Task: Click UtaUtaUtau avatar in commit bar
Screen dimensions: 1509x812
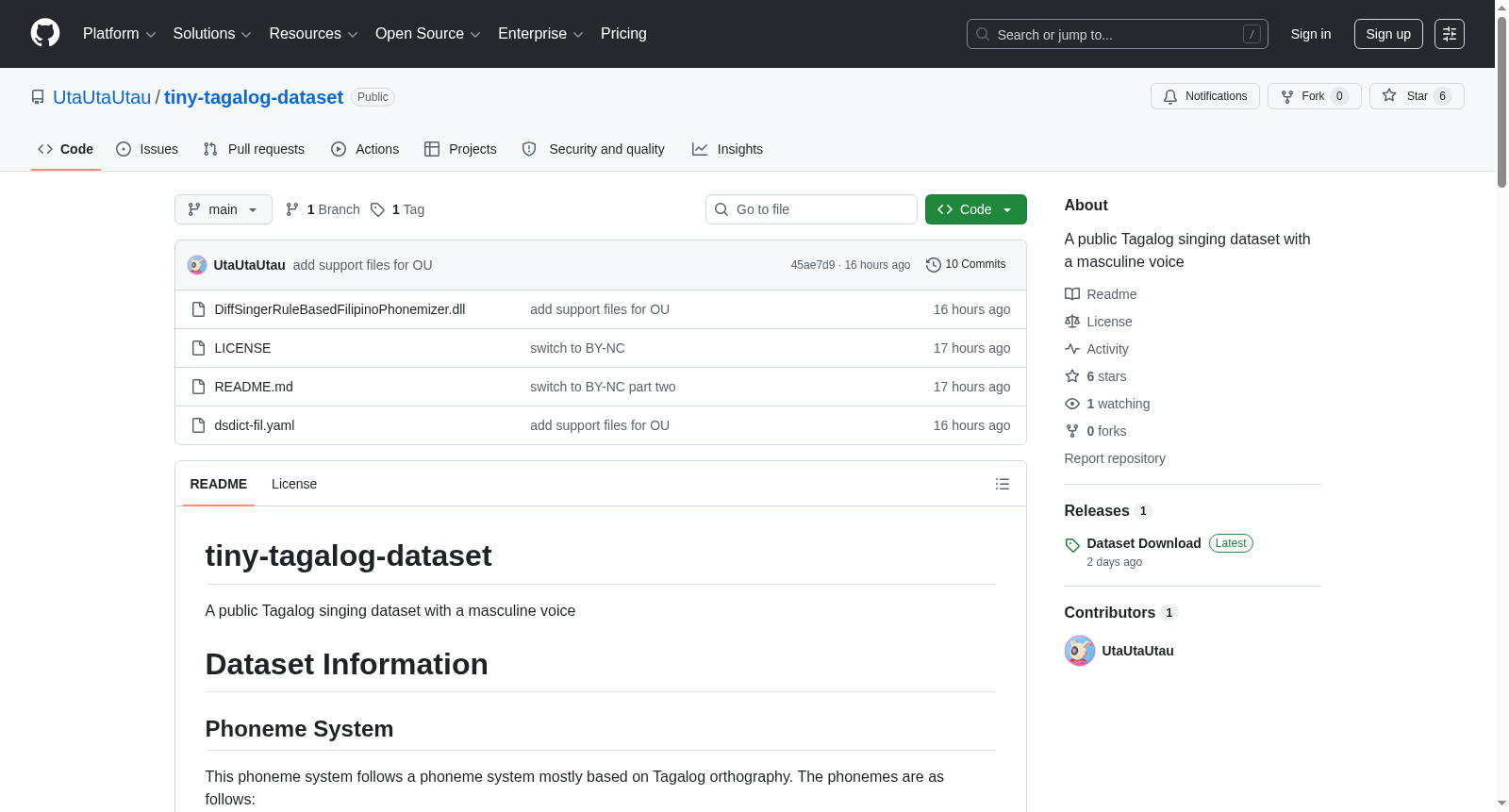Action: 197,265
